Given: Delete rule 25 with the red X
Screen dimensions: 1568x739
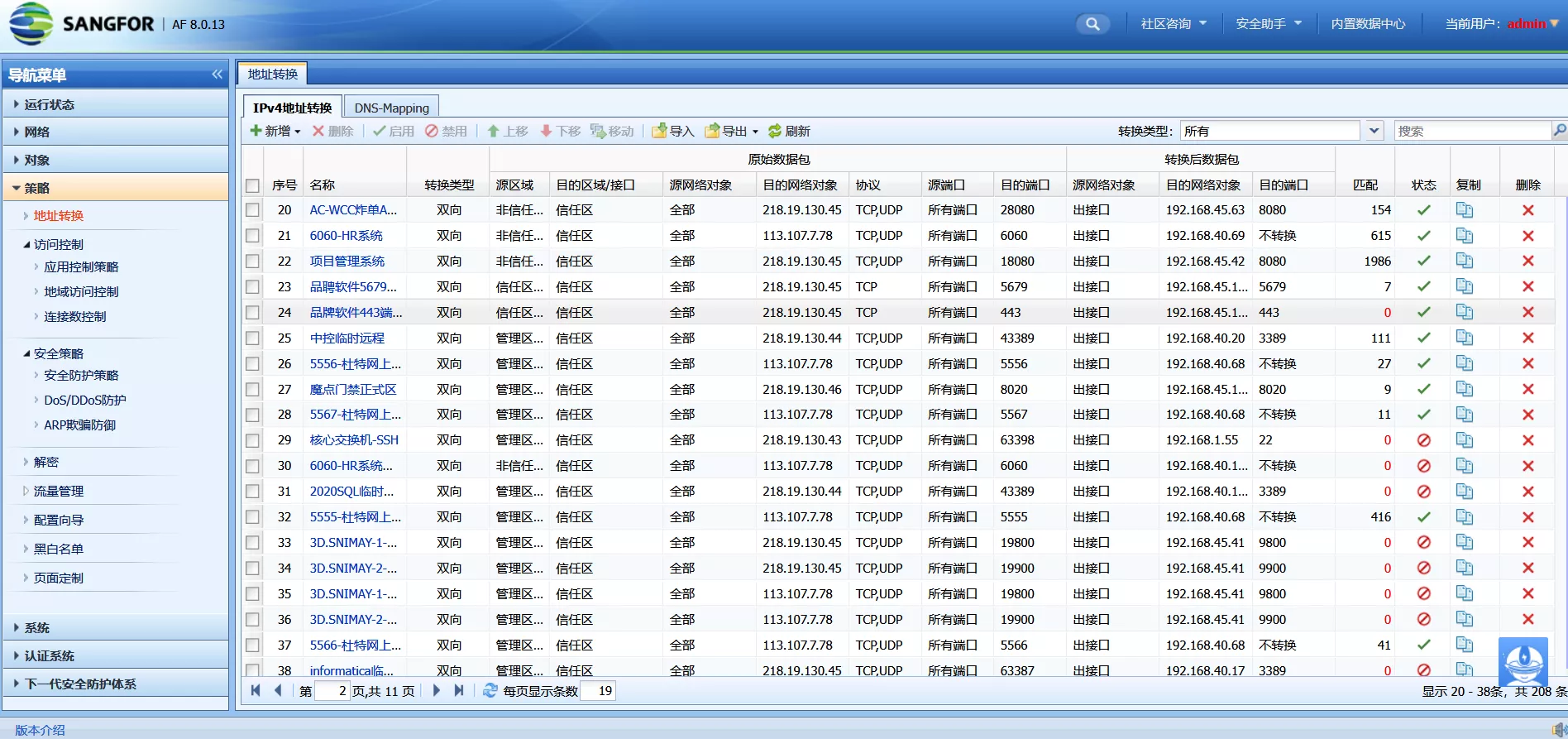Looking at the screenshot, I should 1527,338.
